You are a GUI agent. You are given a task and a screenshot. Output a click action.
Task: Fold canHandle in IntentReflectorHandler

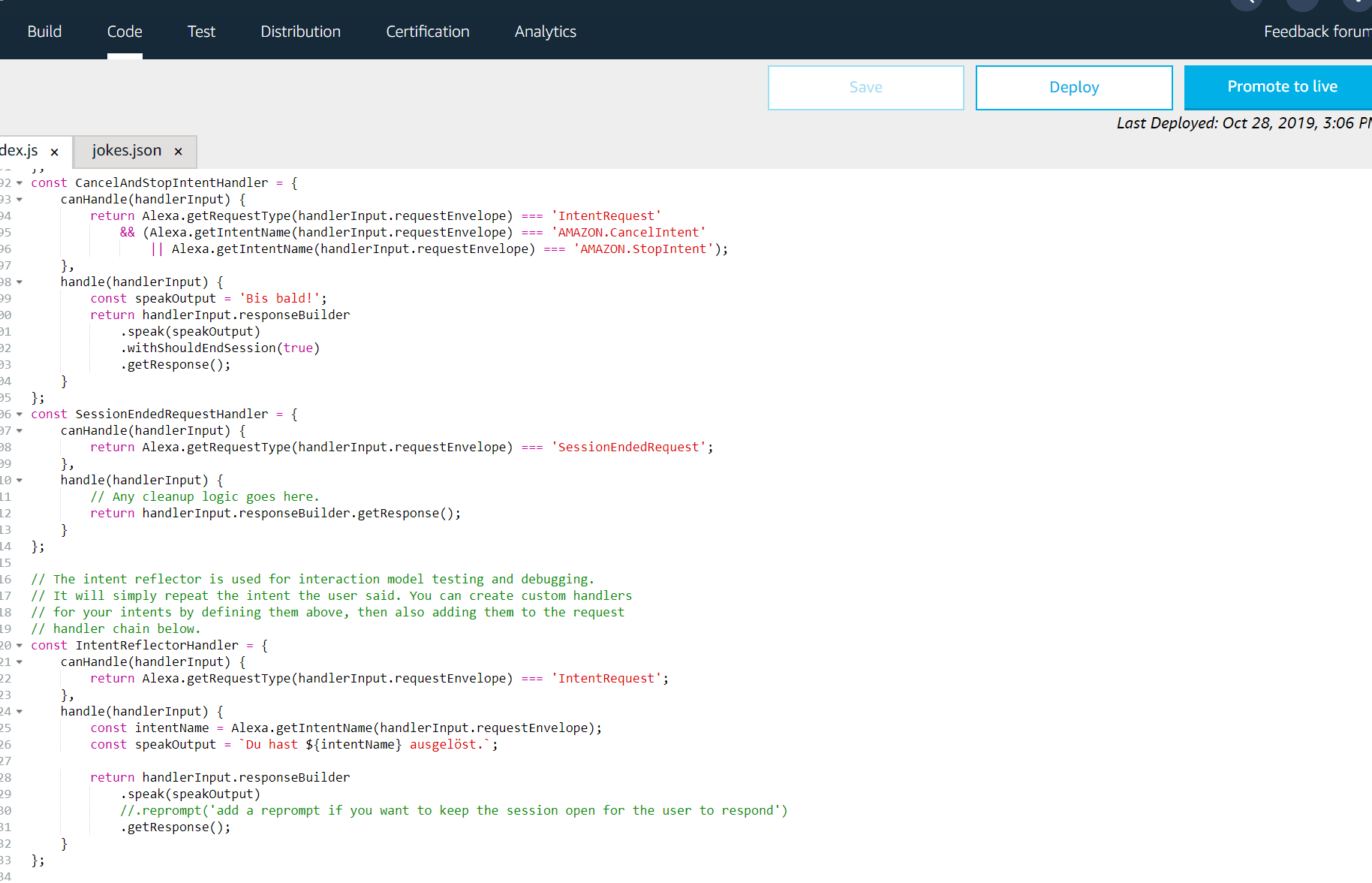[x=20, y=662]
